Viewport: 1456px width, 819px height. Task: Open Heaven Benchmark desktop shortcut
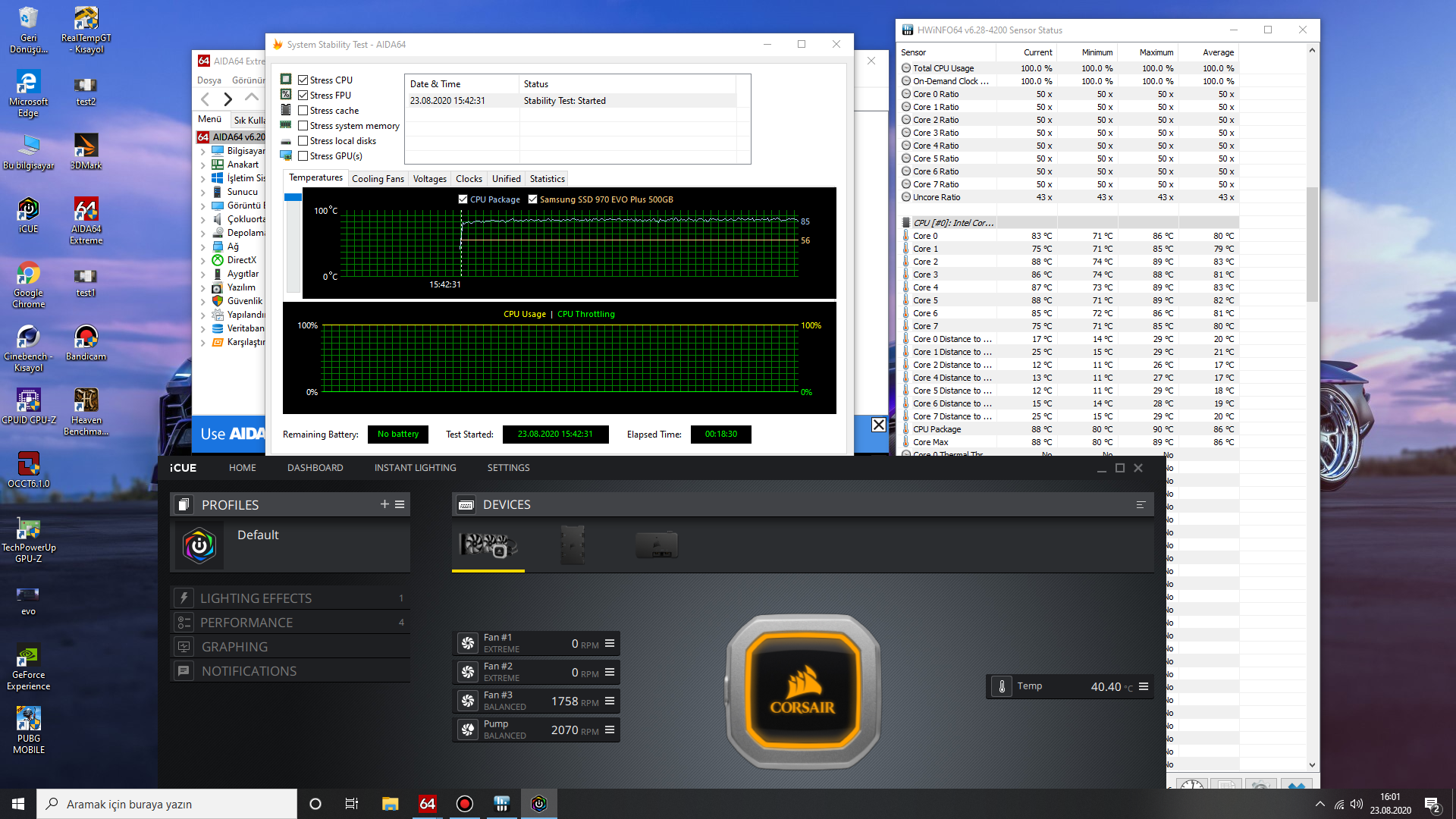pos(86,412)
